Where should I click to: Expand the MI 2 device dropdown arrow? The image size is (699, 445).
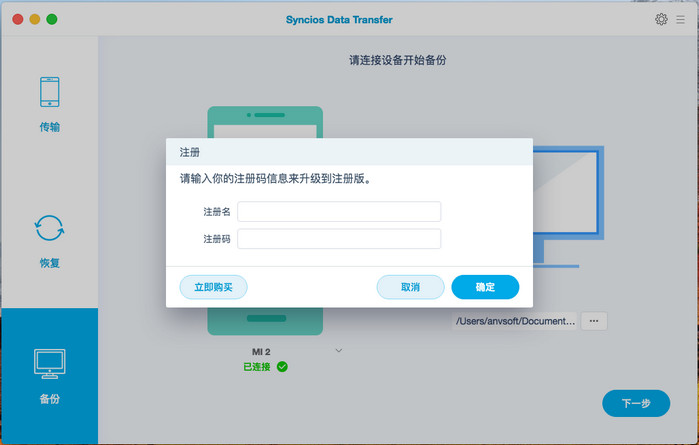(x=339, y=350)
